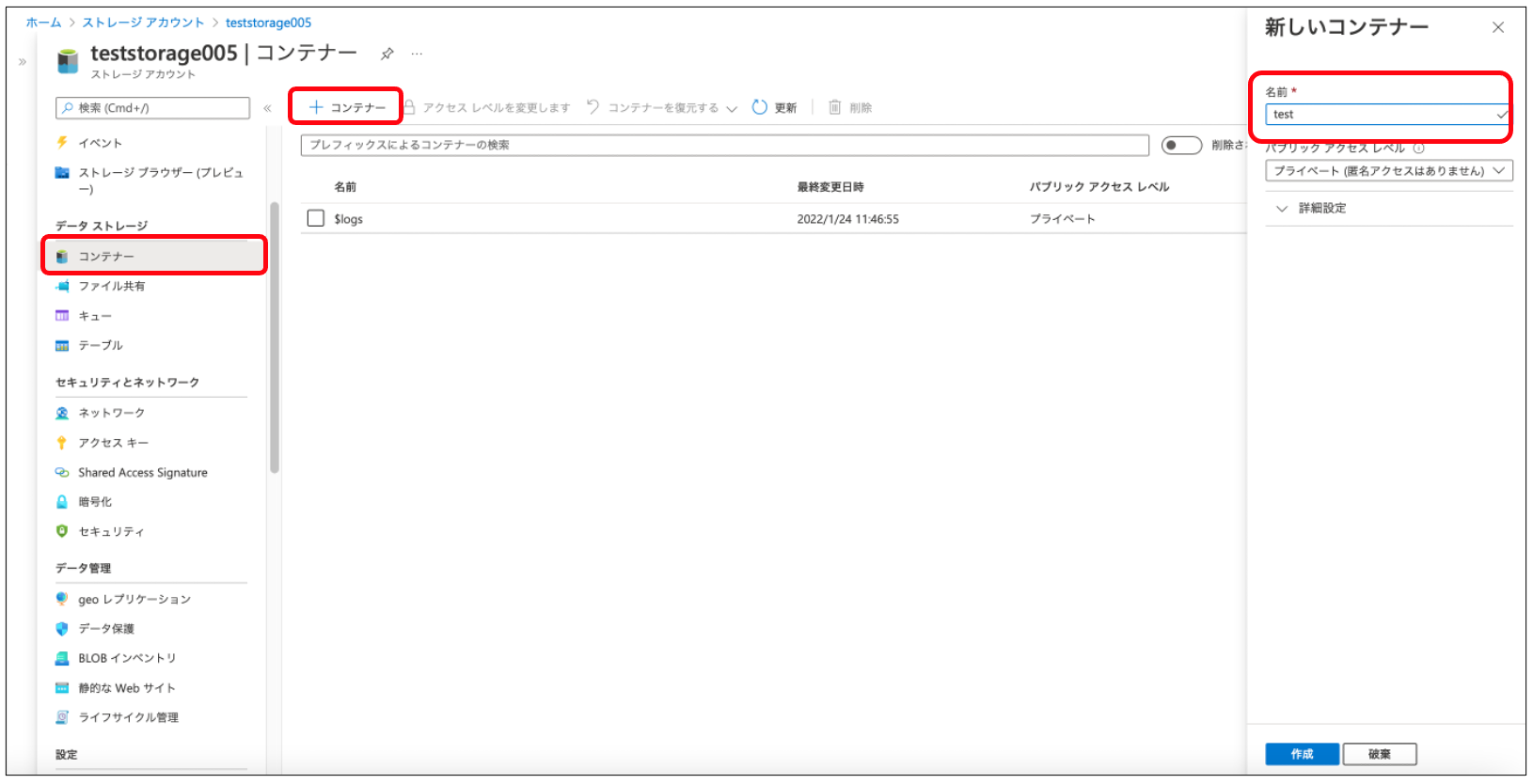
Task: Click the 破棄 button
Action: pyautogui.click(x=1380, y=754)
